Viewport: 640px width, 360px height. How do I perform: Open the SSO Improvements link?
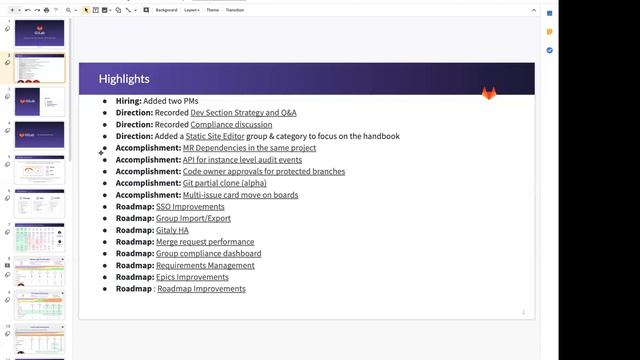click(190, 207)
